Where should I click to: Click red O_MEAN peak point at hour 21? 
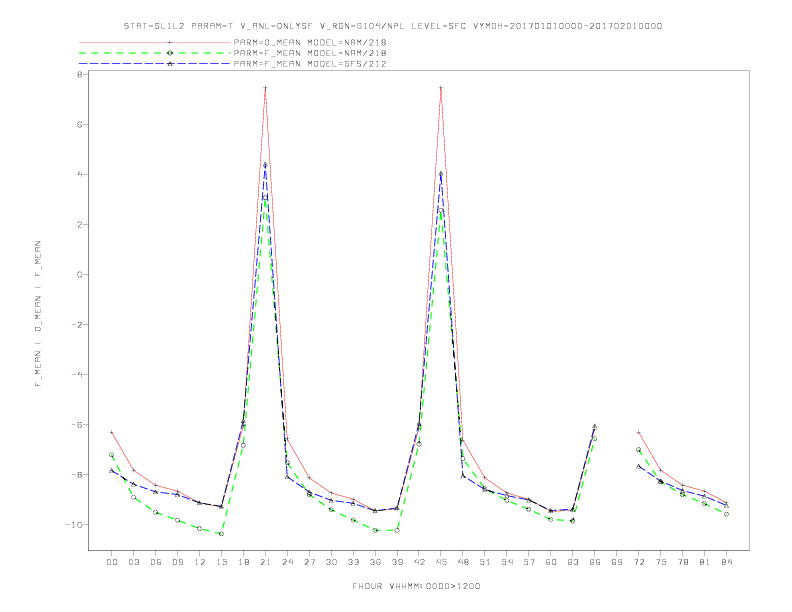coord(265,88)
